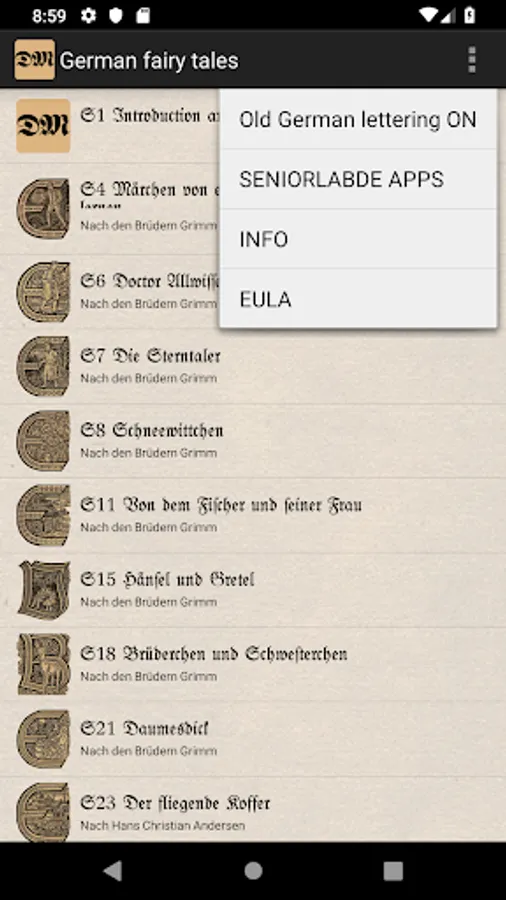Screen dimensions: 506x900
Task: Tap the ornate initial icon for Schneewittchen
Action: [43, 441]
